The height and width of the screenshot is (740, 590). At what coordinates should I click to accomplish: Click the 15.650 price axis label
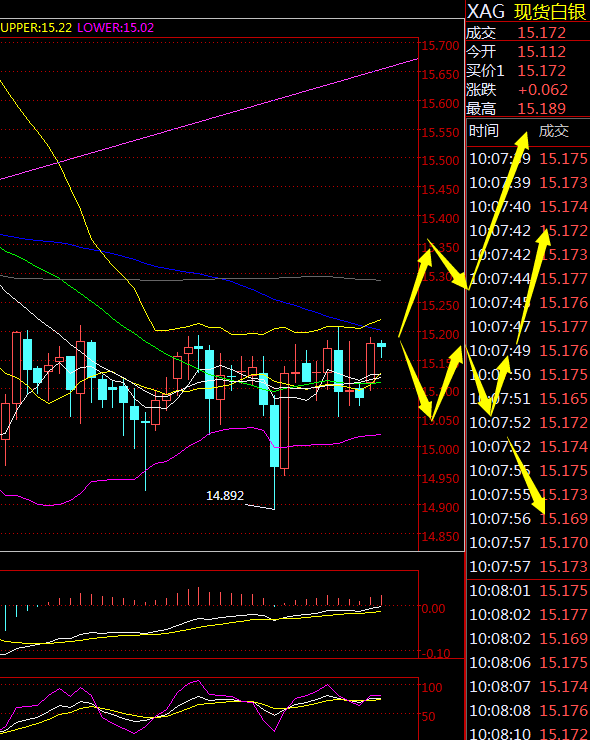(440, 75)
